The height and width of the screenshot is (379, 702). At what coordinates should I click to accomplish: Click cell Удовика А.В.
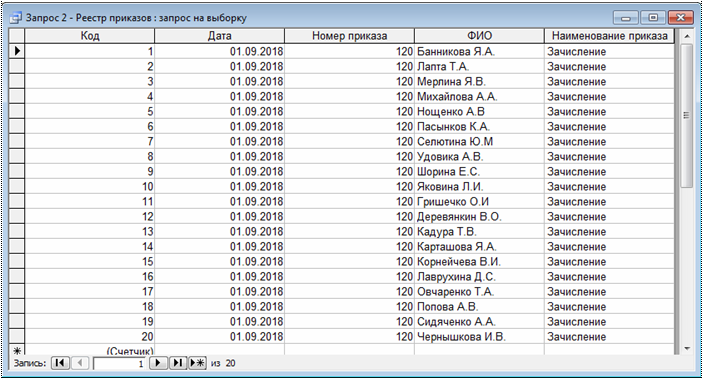pos(479,156)
